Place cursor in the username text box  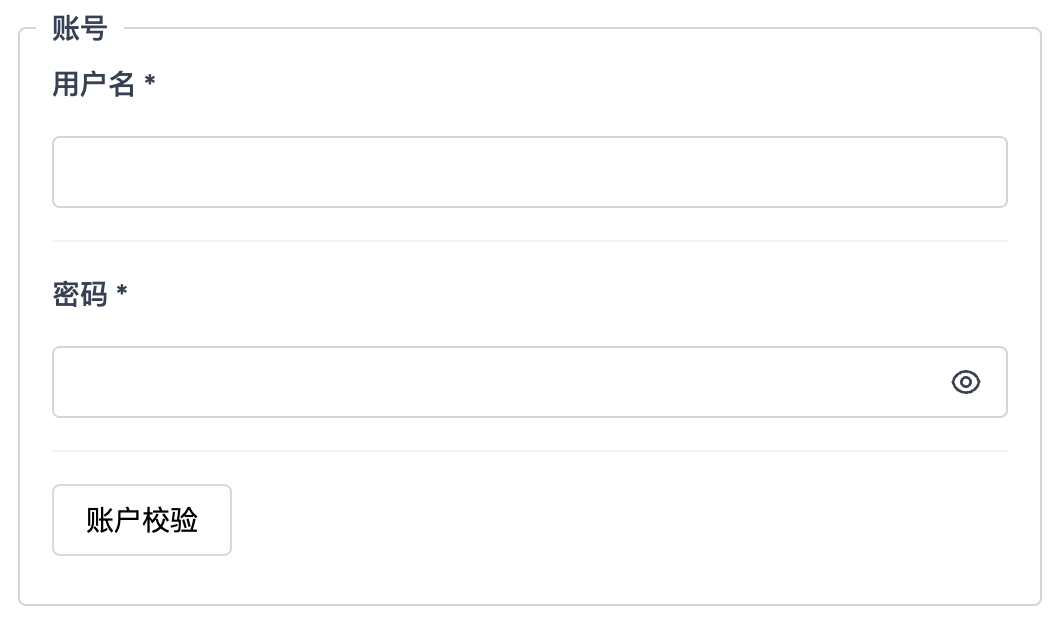coord(529,172)
